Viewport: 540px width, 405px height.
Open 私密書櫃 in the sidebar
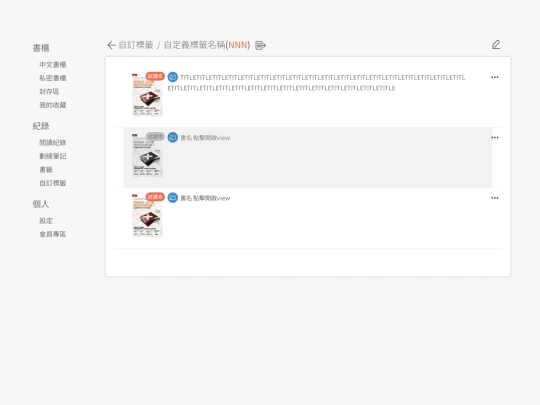53,78
